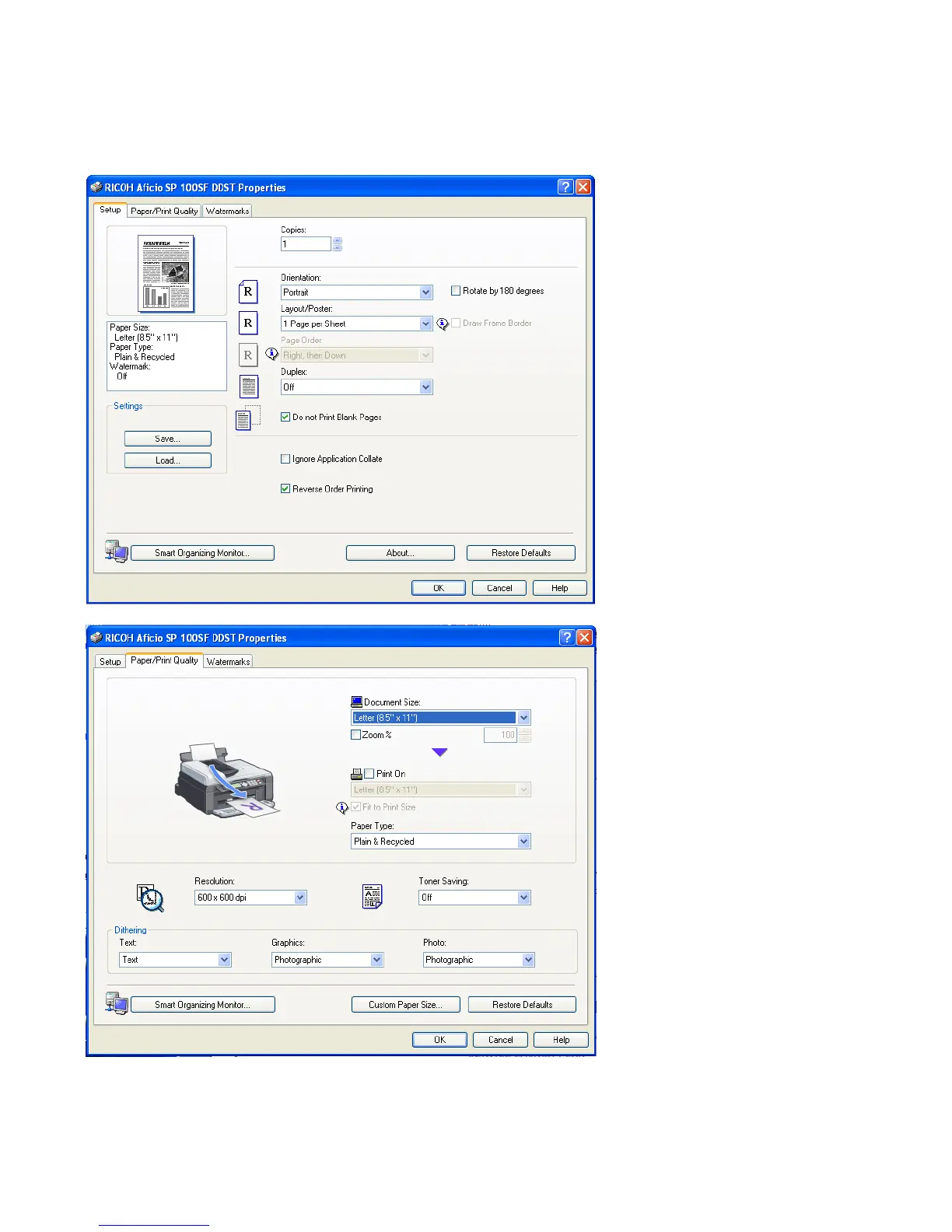
Task: Click Restore Defaults in Paper/Print Quality window
Action: tap(523, 1005)
